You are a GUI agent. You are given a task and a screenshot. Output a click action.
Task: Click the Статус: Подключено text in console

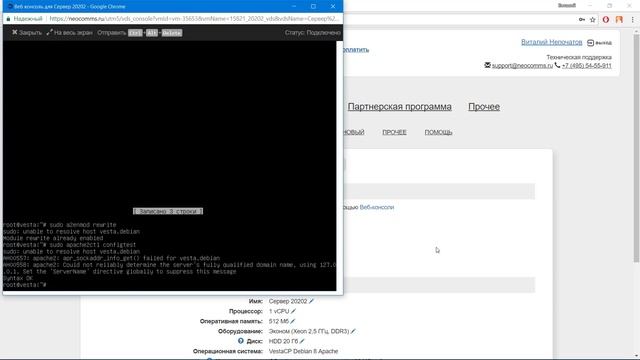pos(313,33)
